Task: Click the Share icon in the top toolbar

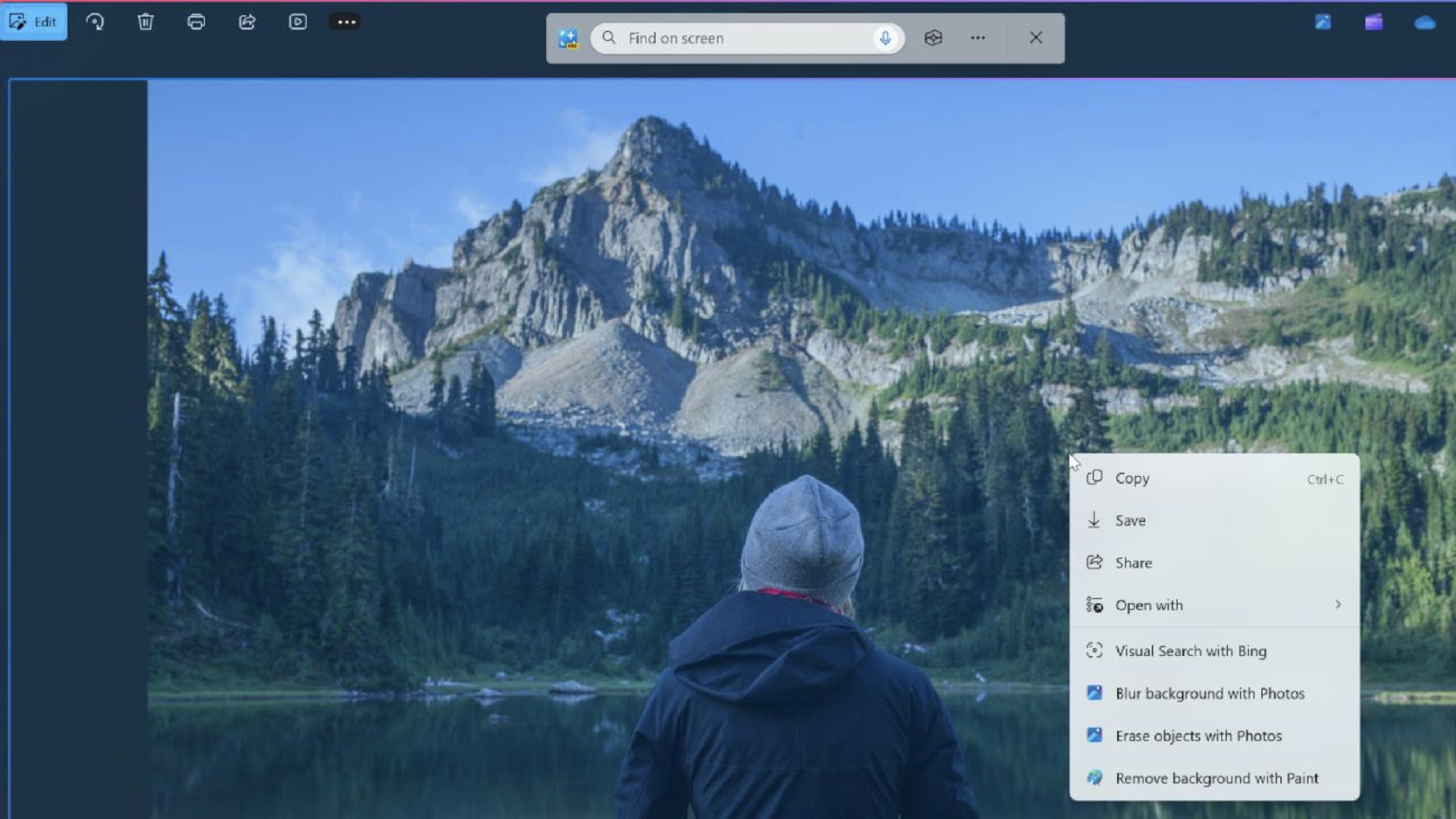Action: point(247,22)
